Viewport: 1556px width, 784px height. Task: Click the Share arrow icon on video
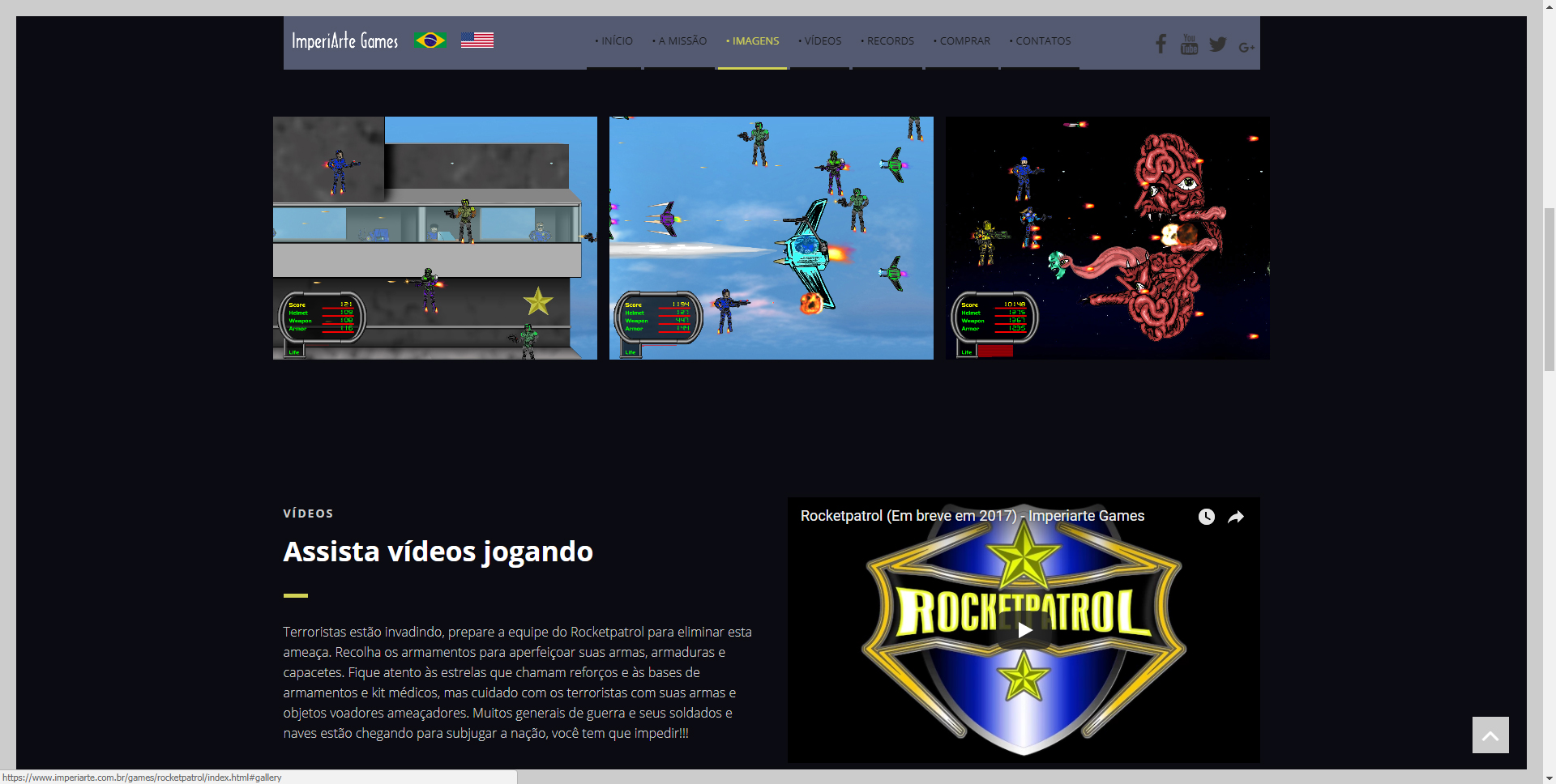tap(1236, 517)
